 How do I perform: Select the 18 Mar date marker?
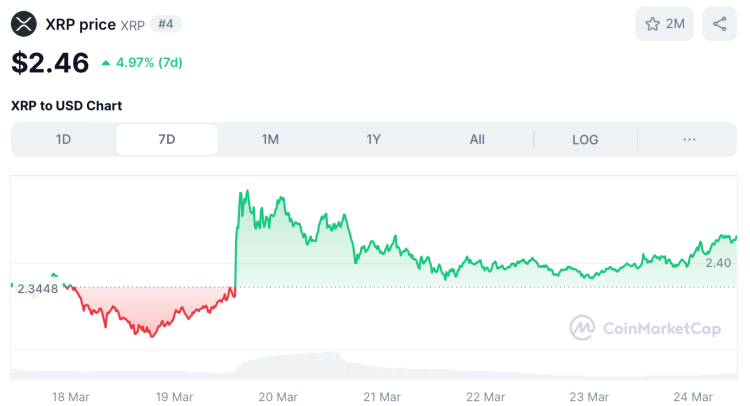click(x=71, y=396)
